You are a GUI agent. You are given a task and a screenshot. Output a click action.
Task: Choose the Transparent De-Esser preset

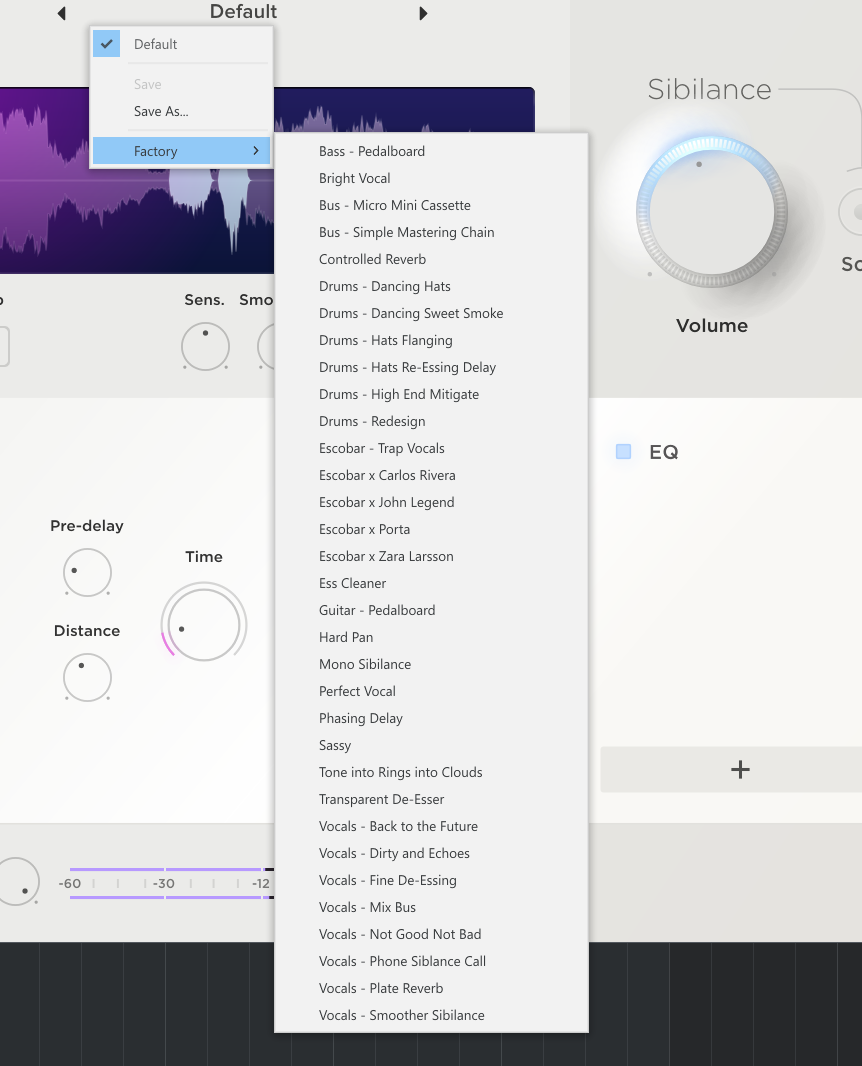click(381, 799)
